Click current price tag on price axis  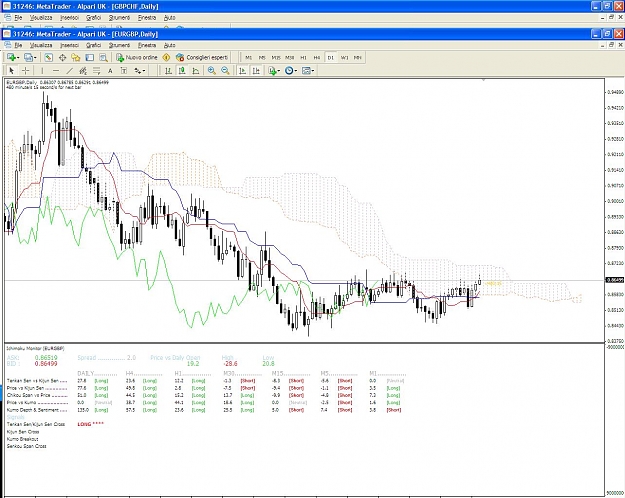coord(615,280)
